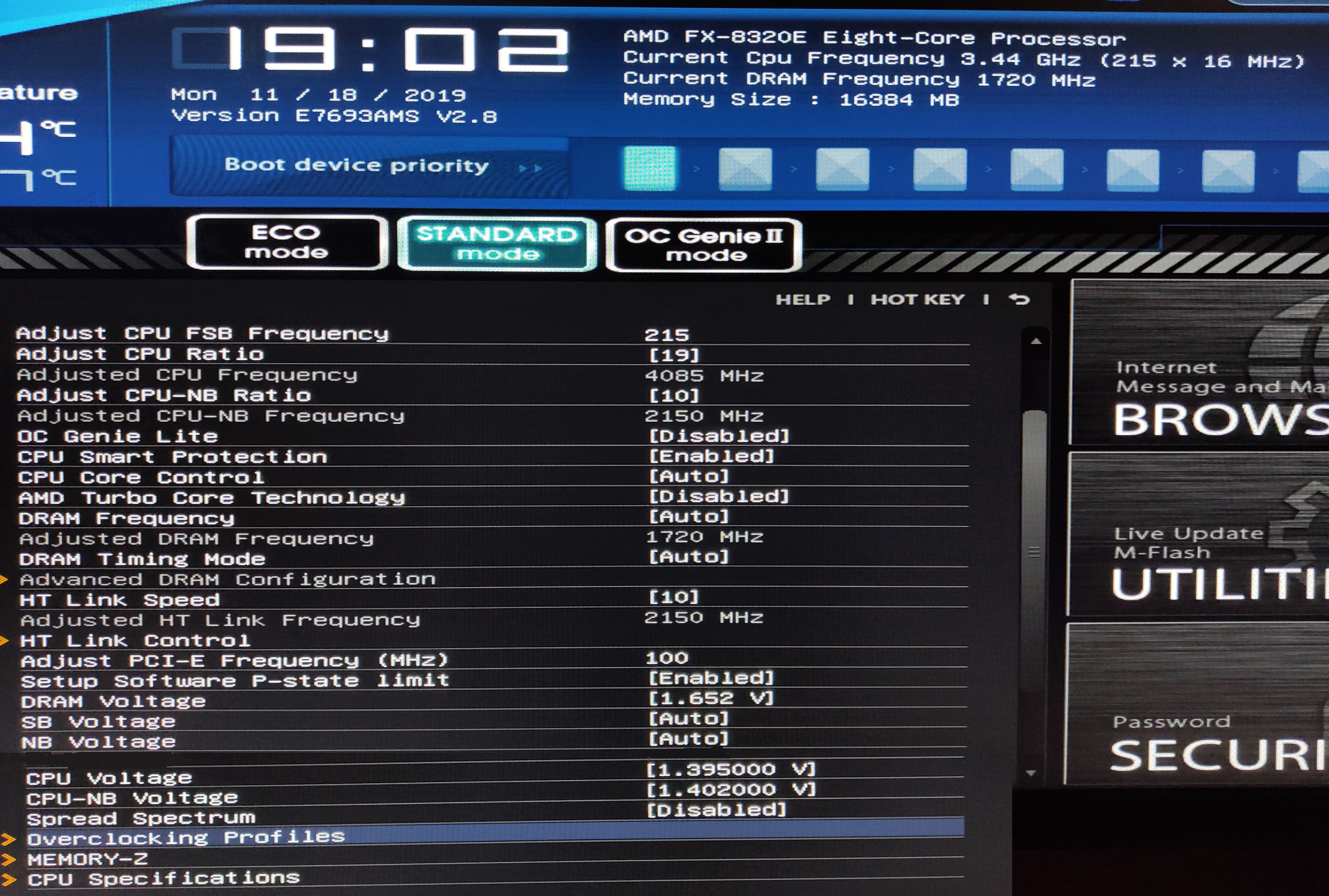Toggle OC Genie Lite [Disabled] setting

point(719,436)
